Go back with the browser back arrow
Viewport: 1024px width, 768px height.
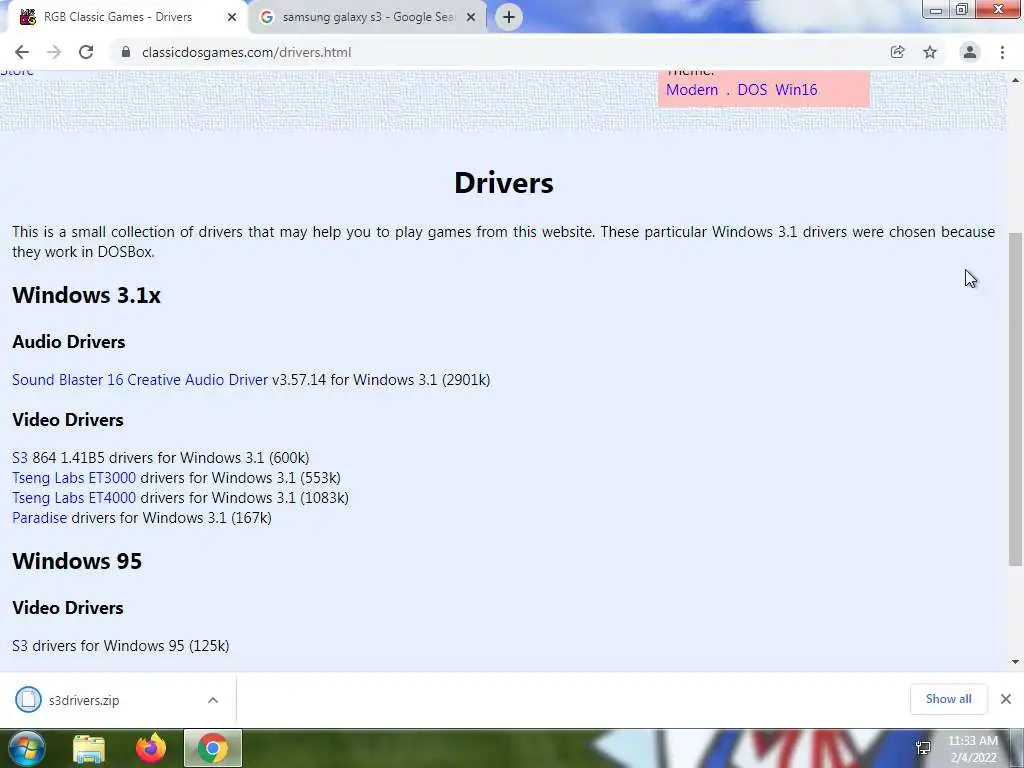tap(22, 52)
